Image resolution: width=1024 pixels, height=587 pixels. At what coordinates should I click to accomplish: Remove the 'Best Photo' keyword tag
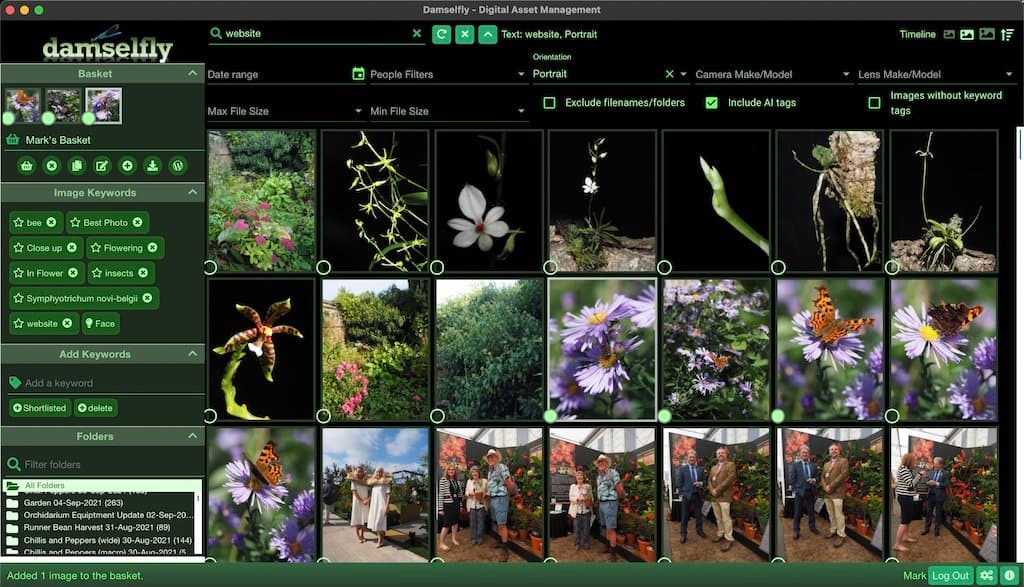[x=138, y=222]
